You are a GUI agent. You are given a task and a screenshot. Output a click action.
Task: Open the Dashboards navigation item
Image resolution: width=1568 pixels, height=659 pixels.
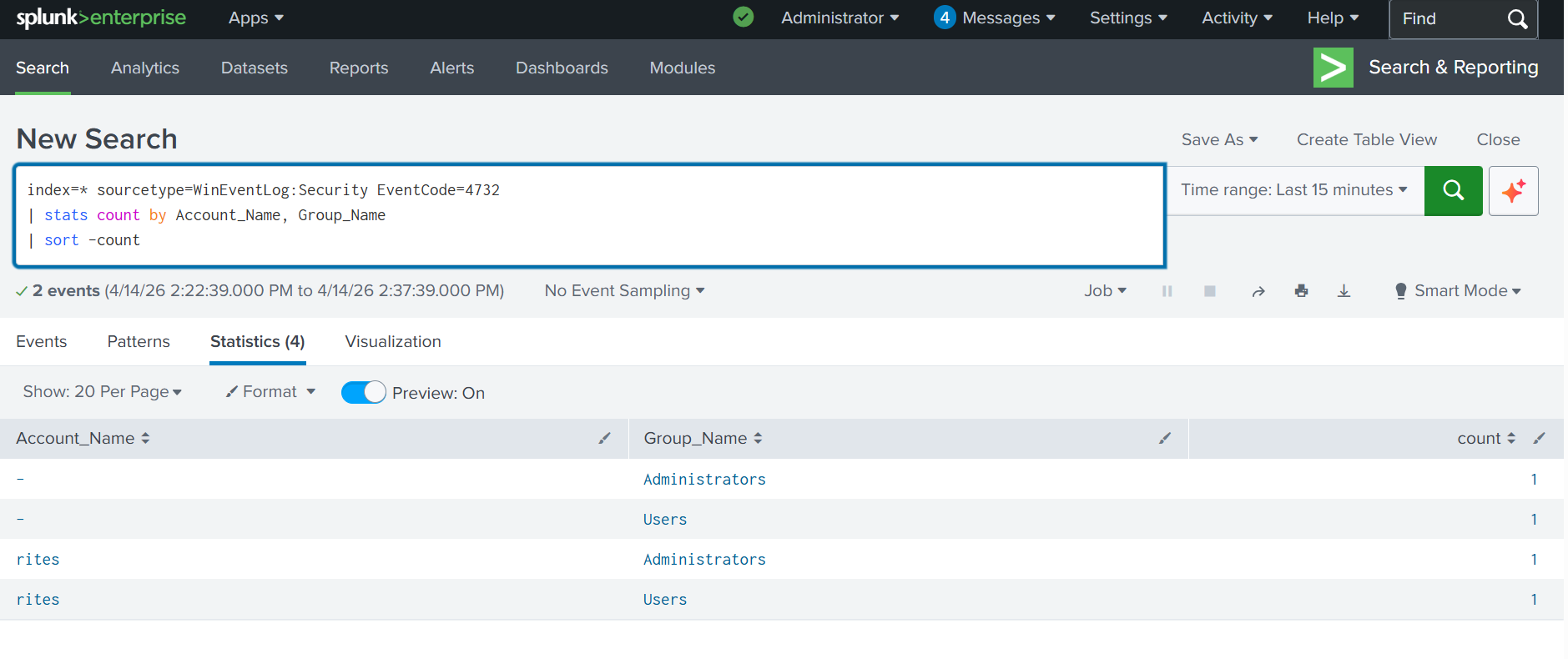[x=562, y=68]
